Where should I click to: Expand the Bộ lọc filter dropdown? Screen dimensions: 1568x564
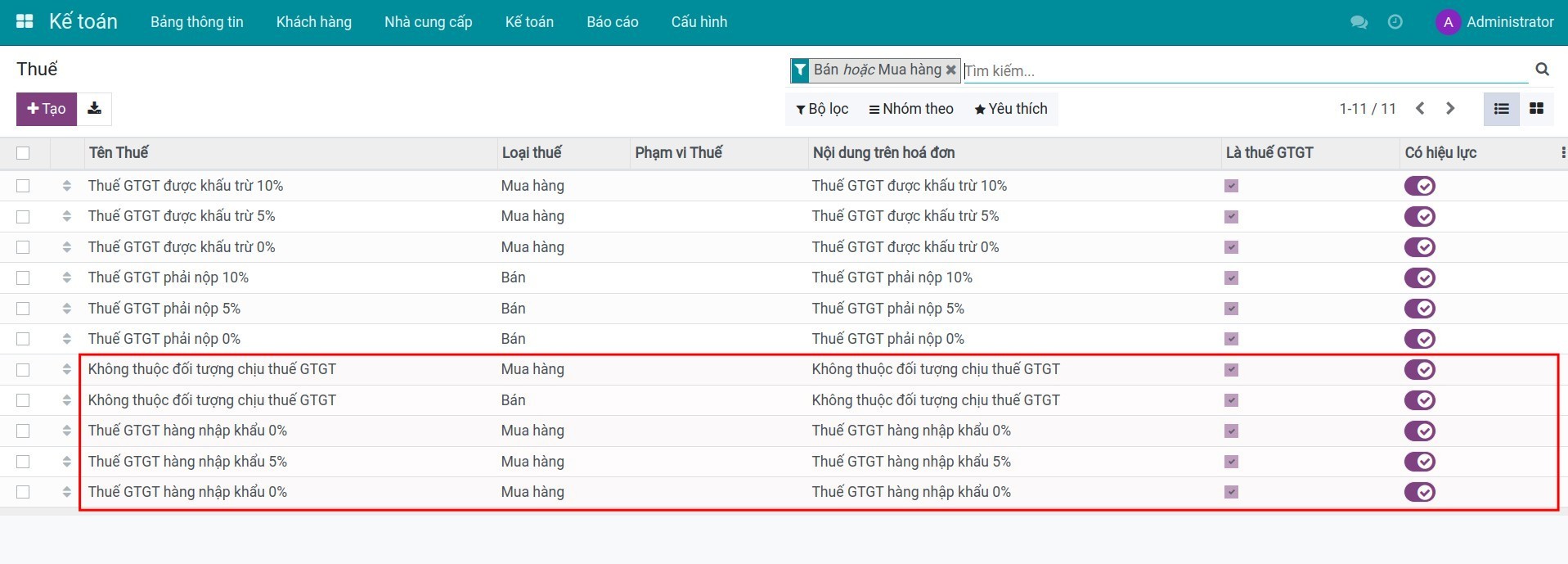(x=822, y=109)
